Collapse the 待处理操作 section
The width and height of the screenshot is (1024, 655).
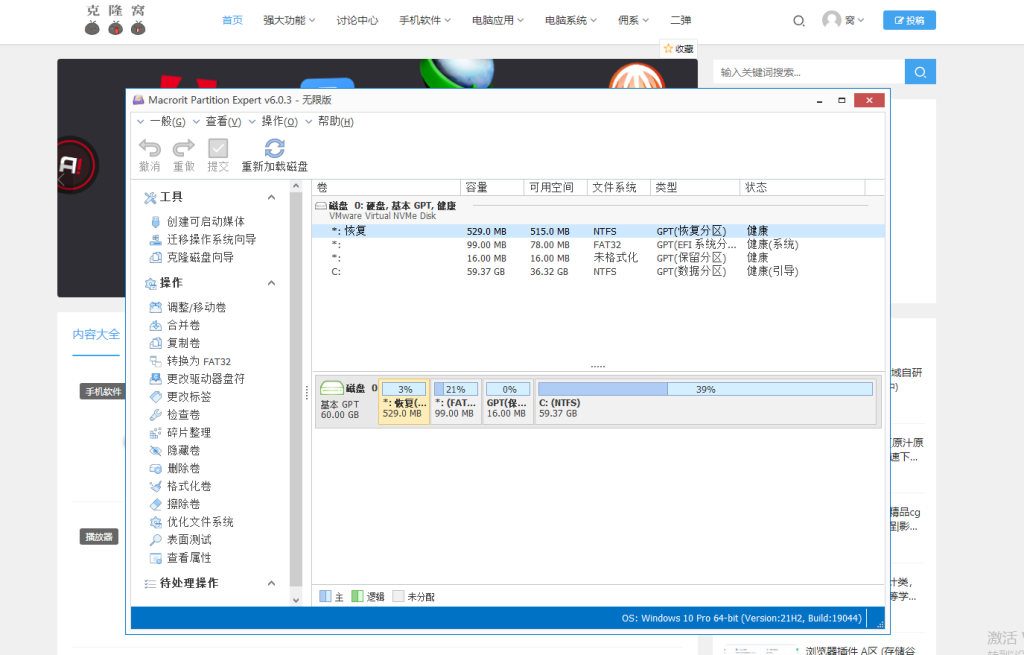click(272, 583)
